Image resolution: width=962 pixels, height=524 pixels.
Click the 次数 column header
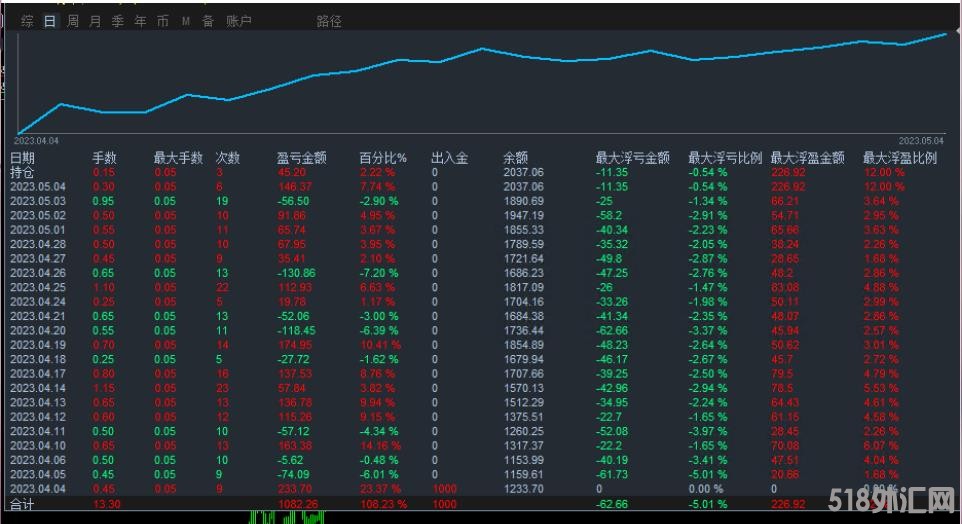228,158
